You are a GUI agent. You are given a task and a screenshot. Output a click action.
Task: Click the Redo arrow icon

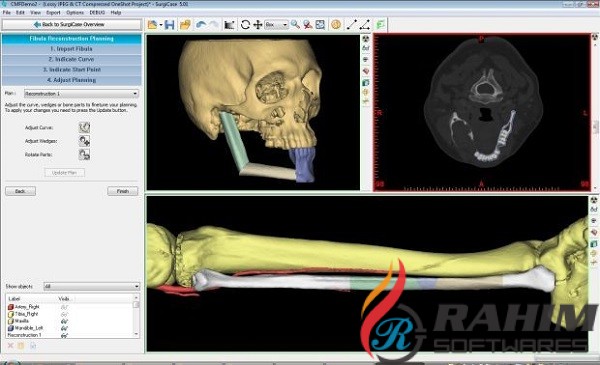(x=214, y=25)
